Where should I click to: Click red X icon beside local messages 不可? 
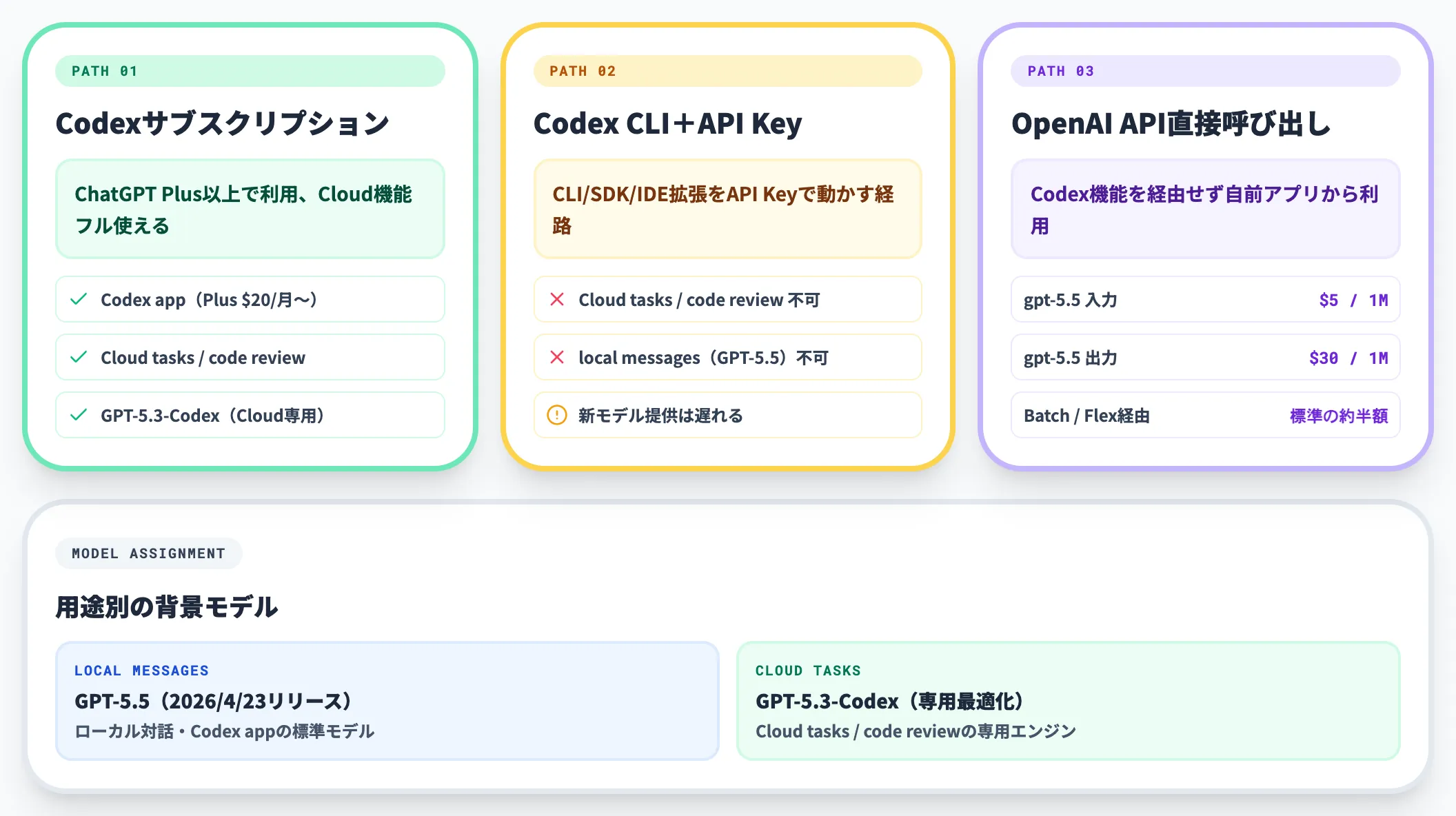pos(557,357)
